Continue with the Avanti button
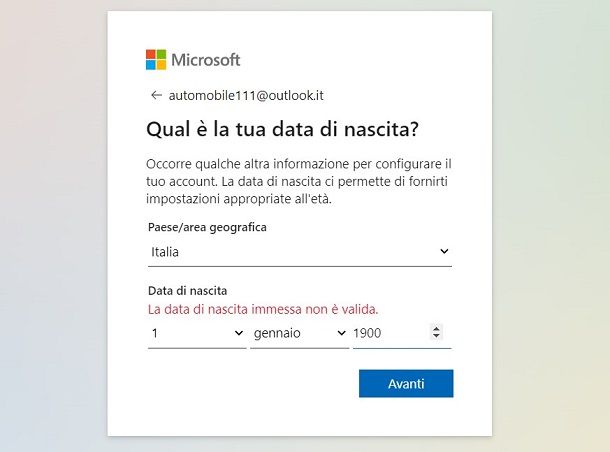This screenshot has width=610, height=452. 406,384
